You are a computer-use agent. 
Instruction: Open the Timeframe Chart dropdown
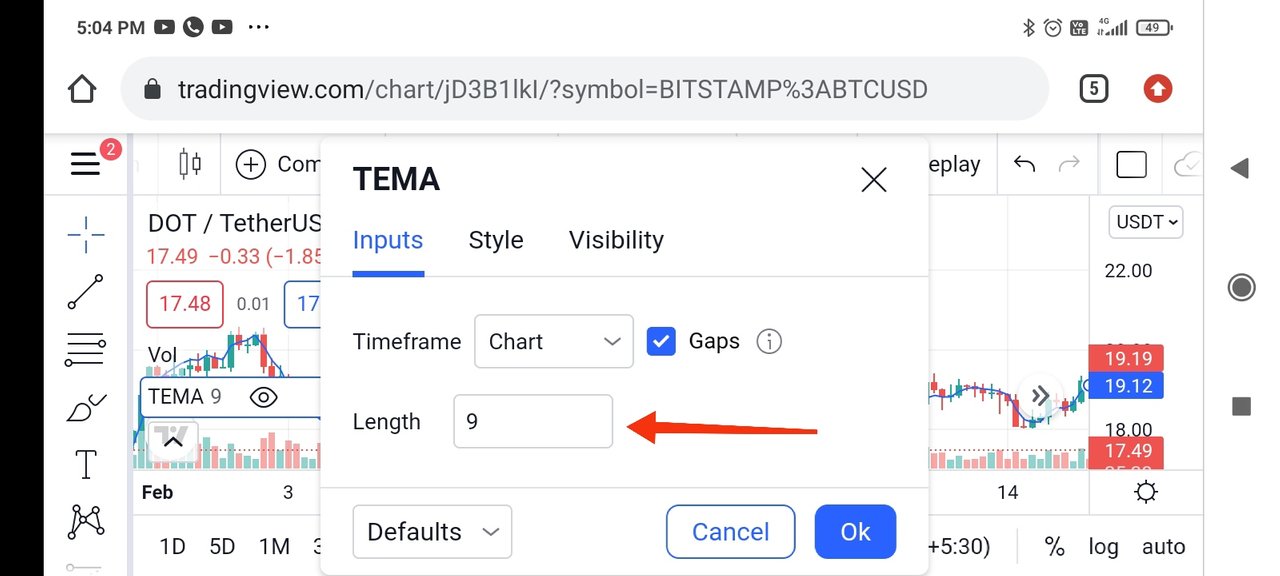[x=554, y=342]
